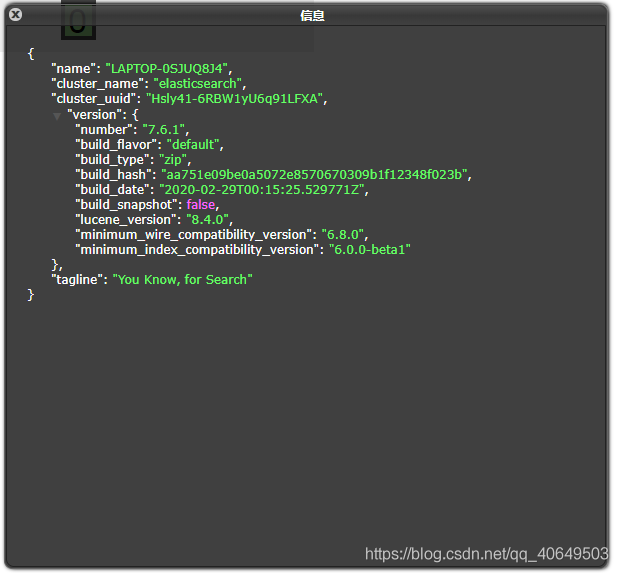Collapse the "version" JSON node
This screenshot has width=619, height=573.
point(57,116)
